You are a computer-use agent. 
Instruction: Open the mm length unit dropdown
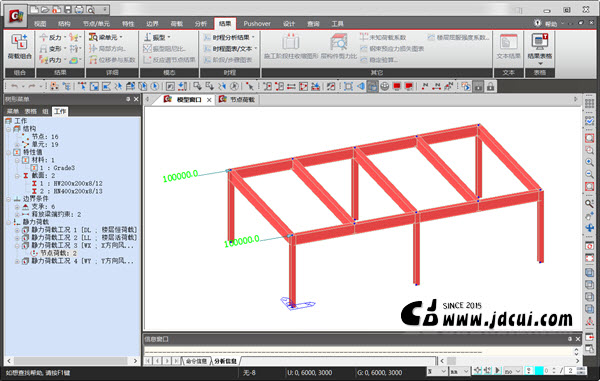point(459,371)
